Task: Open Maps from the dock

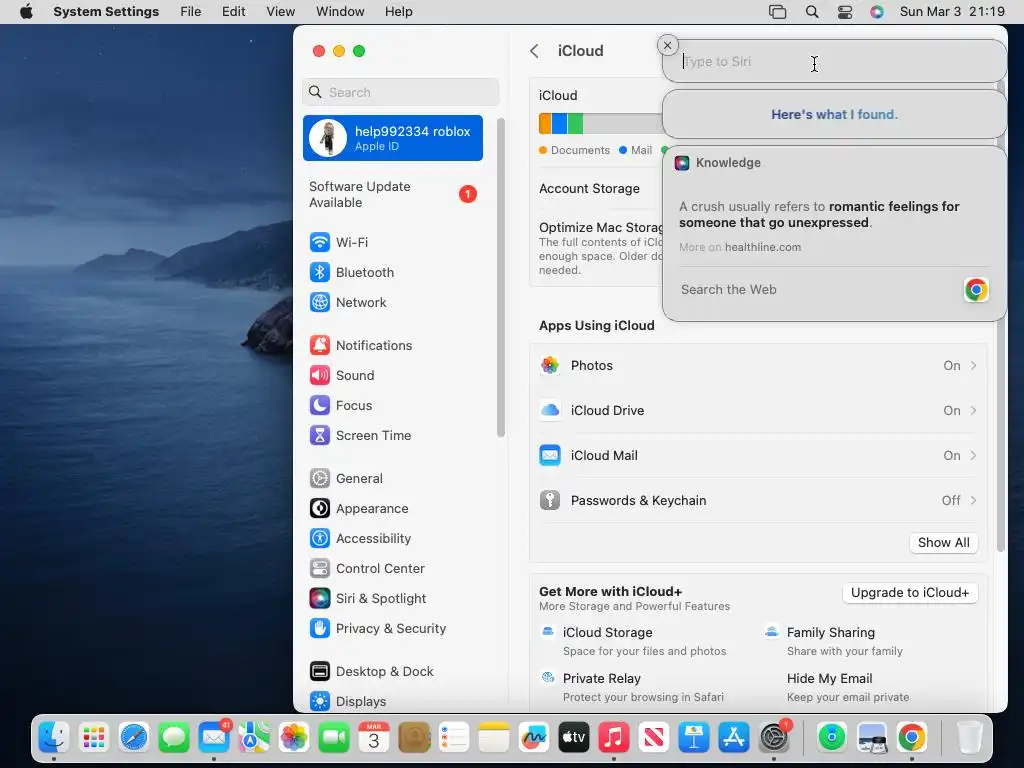Action: pyautogui.click(x=254, y=738)
